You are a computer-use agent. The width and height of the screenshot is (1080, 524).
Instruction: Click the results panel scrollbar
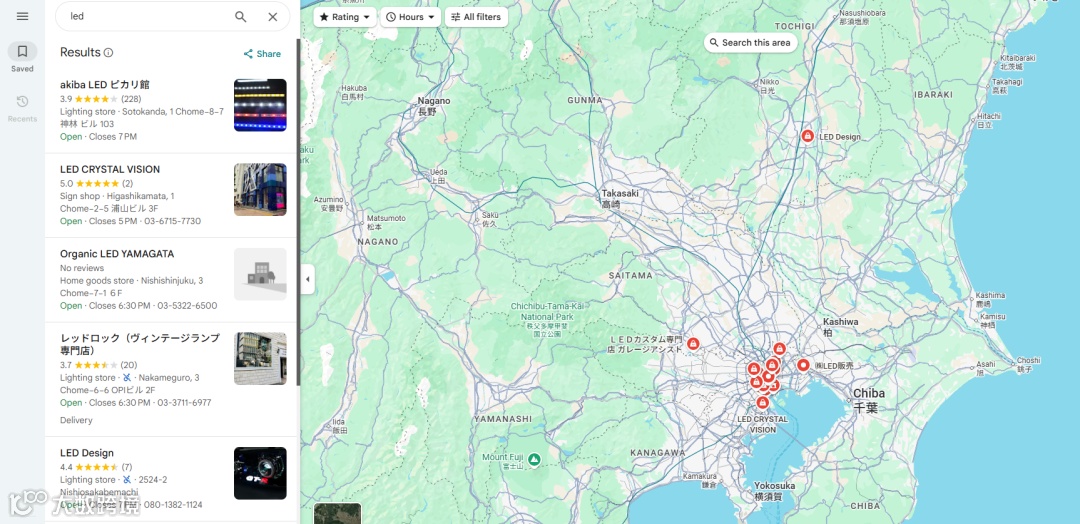point(298,212)
